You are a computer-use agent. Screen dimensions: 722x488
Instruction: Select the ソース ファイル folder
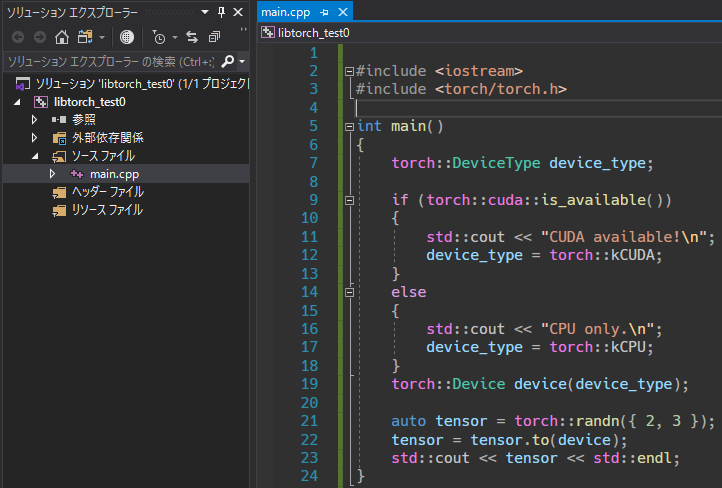click(103, 156)
